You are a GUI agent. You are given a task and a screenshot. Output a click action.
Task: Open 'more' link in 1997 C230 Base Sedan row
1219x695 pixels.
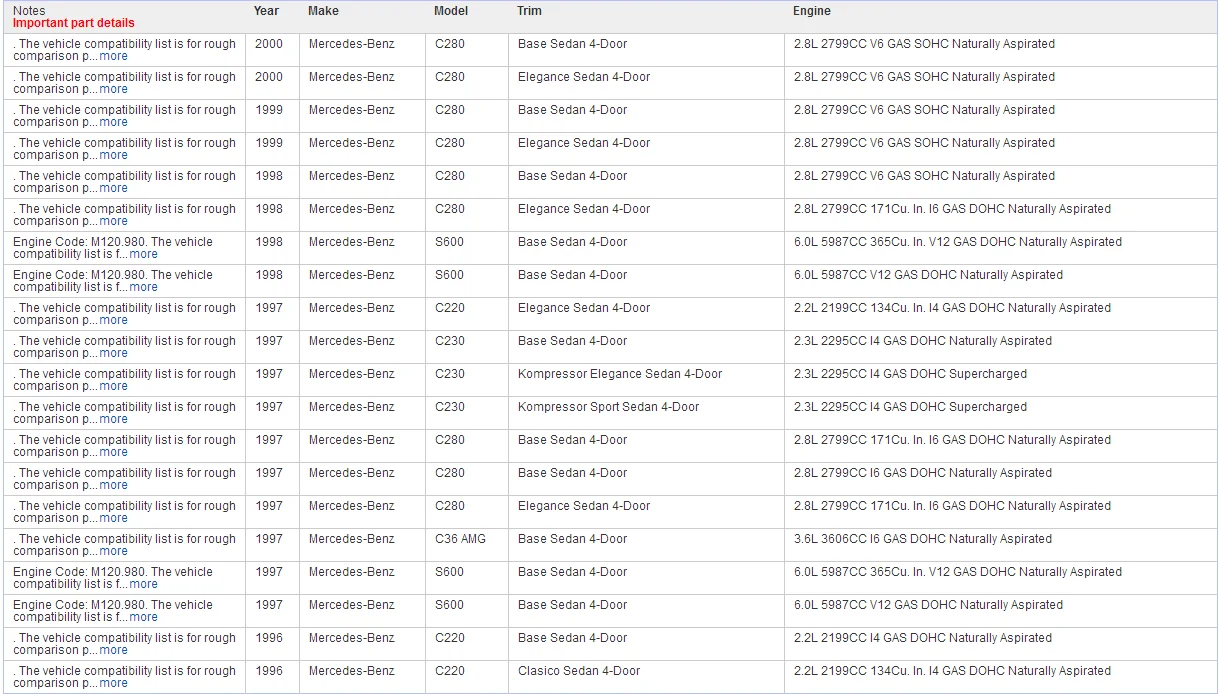click(x=113, y=353)
